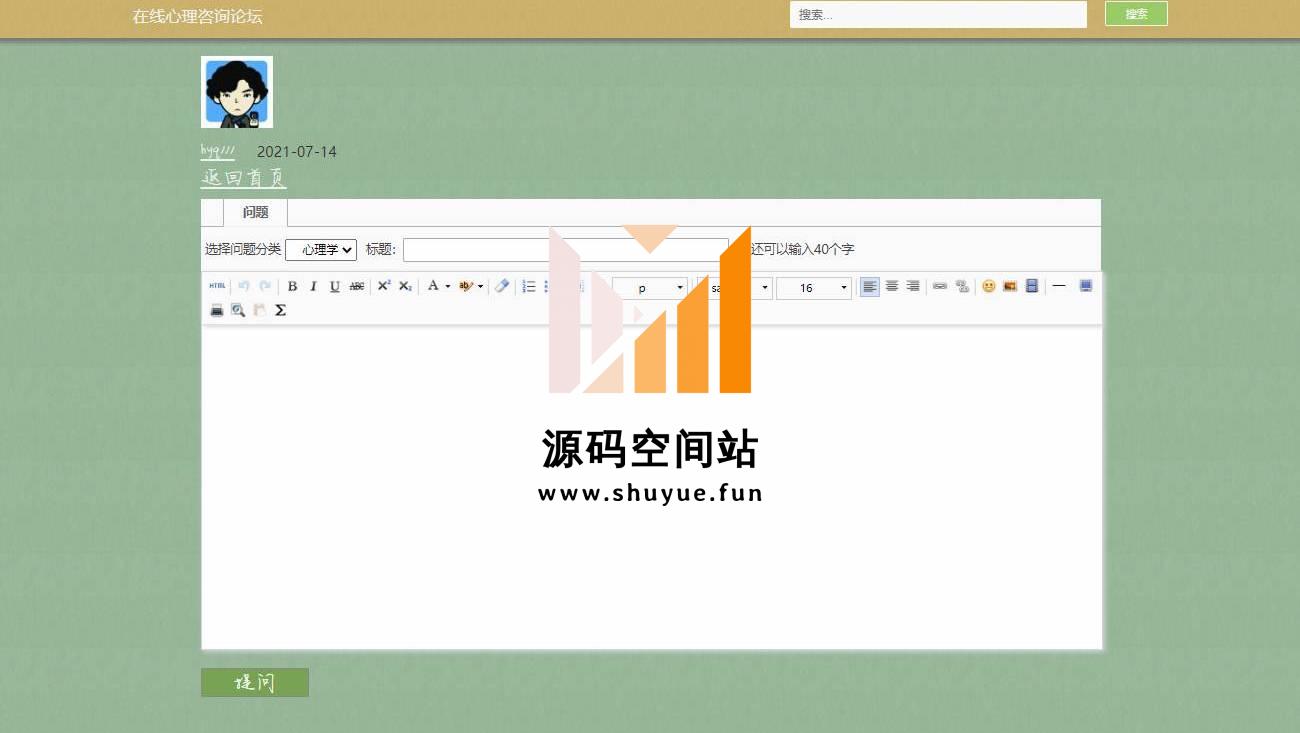Insert a numbered list
The width and height of the screenshot is (1300, 733).
point(529,287)
